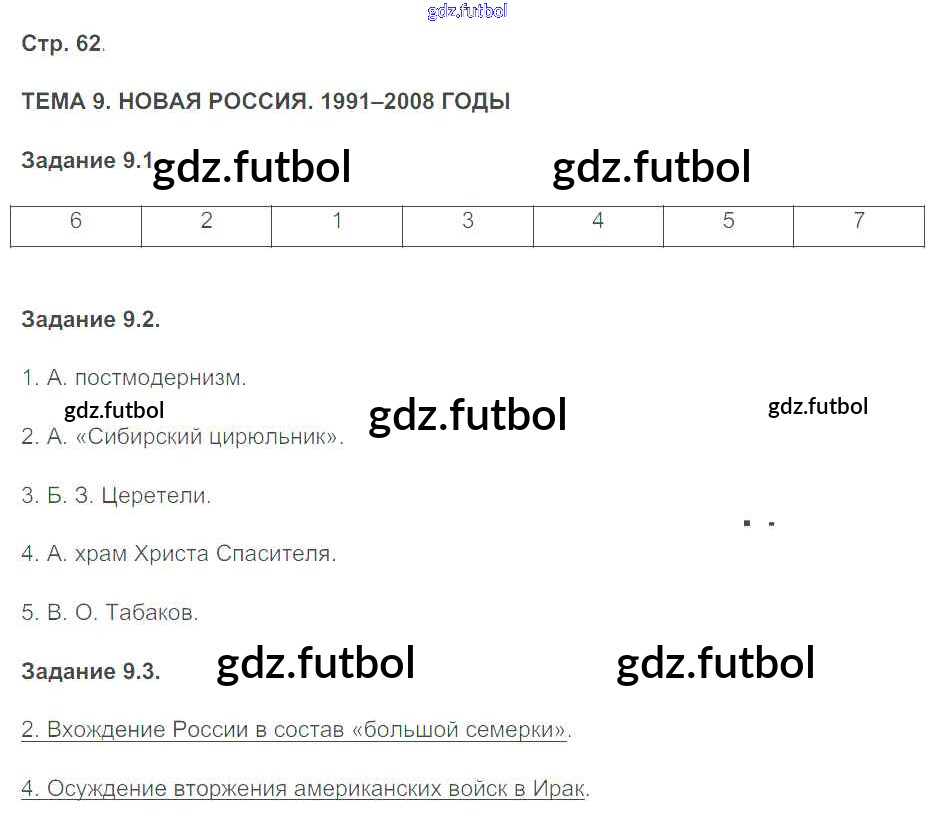The image size is (935, 815).
Task: Select the «Сибирский цирюльник» answer line
Action: pos(182,437)
